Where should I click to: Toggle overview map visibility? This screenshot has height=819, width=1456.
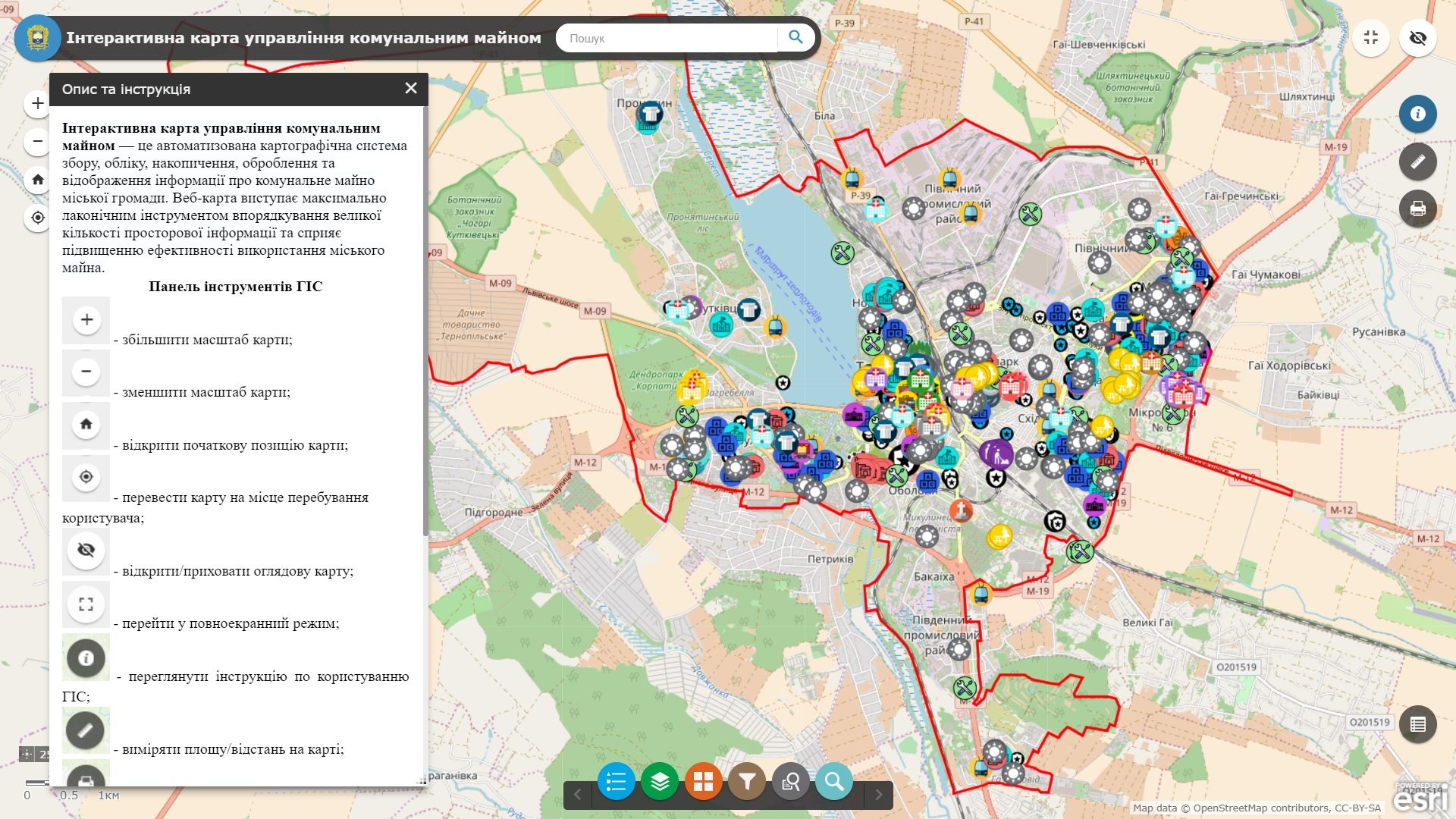[1417, 38]
